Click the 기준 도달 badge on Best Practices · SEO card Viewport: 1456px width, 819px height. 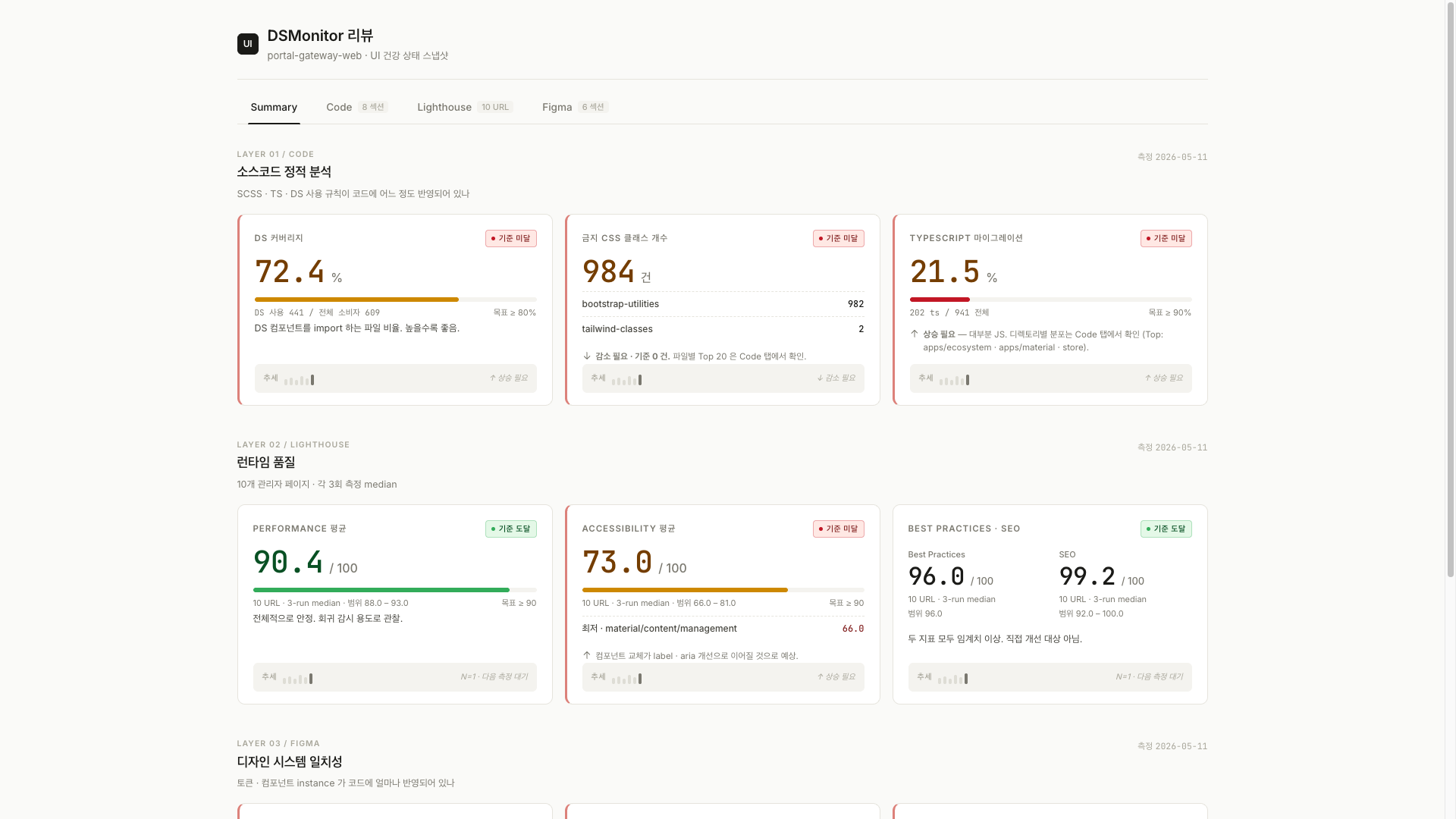click(1166, 529)
